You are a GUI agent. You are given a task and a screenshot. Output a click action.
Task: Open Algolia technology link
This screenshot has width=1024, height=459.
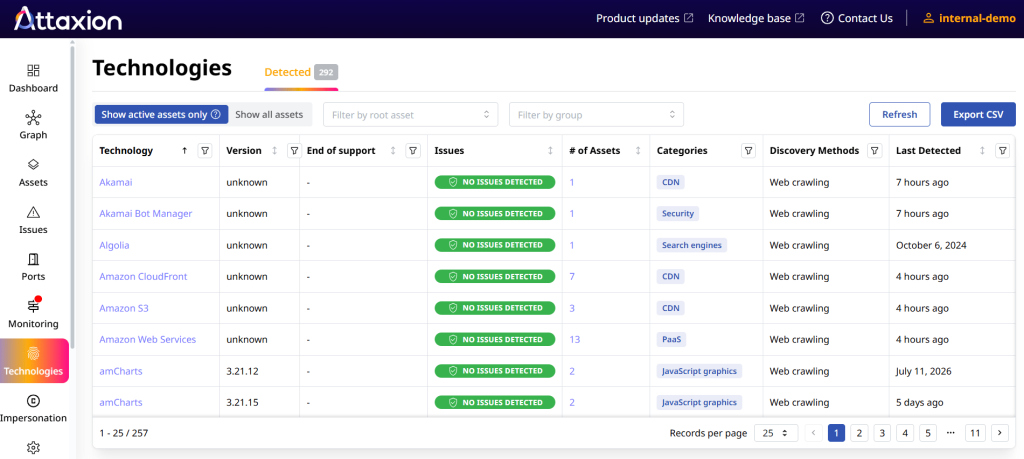point(114,245)
